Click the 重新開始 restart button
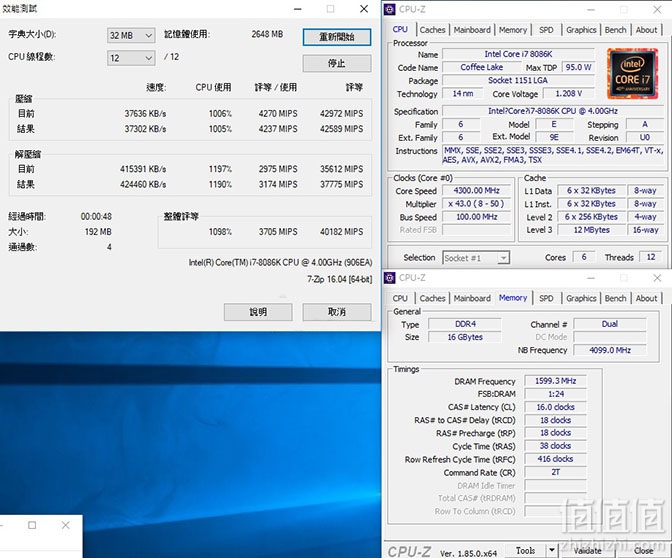Viewport: 672px width, 558px height. pyautogui.click(x=337, y=37)
